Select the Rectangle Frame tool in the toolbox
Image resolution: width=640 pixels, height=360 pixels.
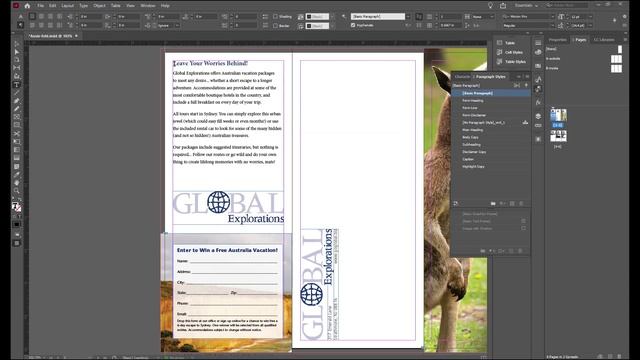coord(17,118)
